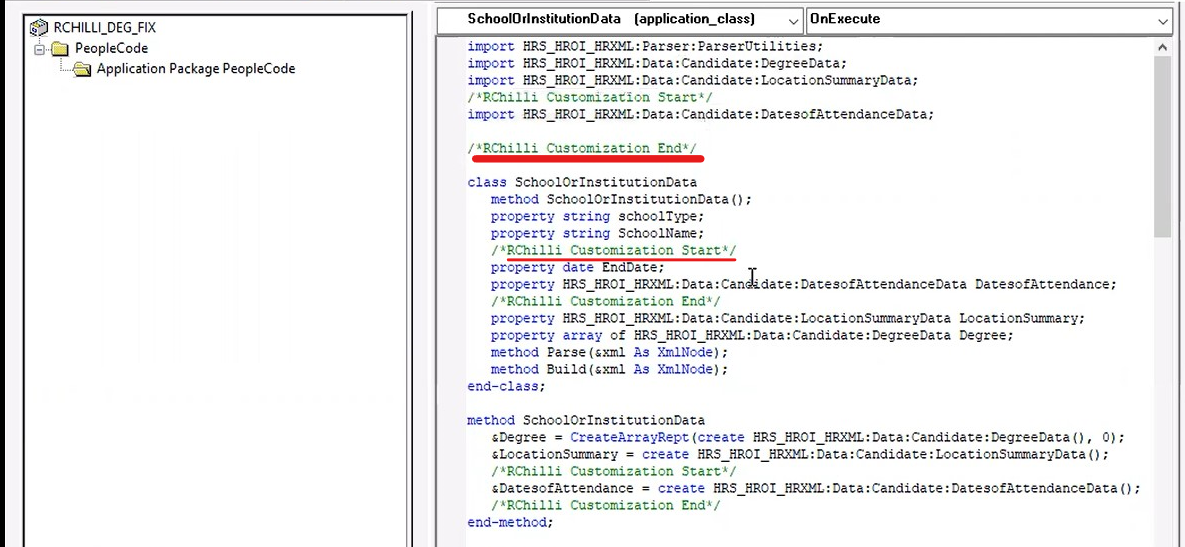Click the property string schoolType line
The height and width of the screenshot is (547, 1185).
pyautogui.click(x=598, y=216)
